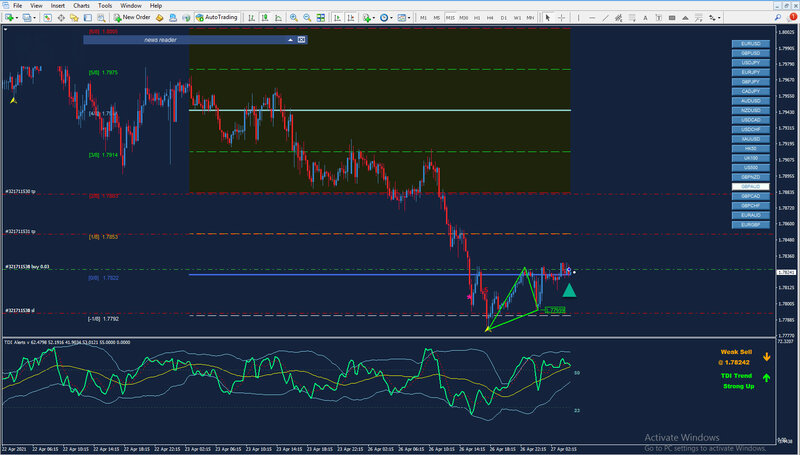
Task: Select the trendline drawing tool
Action: [x=605, y=17]
